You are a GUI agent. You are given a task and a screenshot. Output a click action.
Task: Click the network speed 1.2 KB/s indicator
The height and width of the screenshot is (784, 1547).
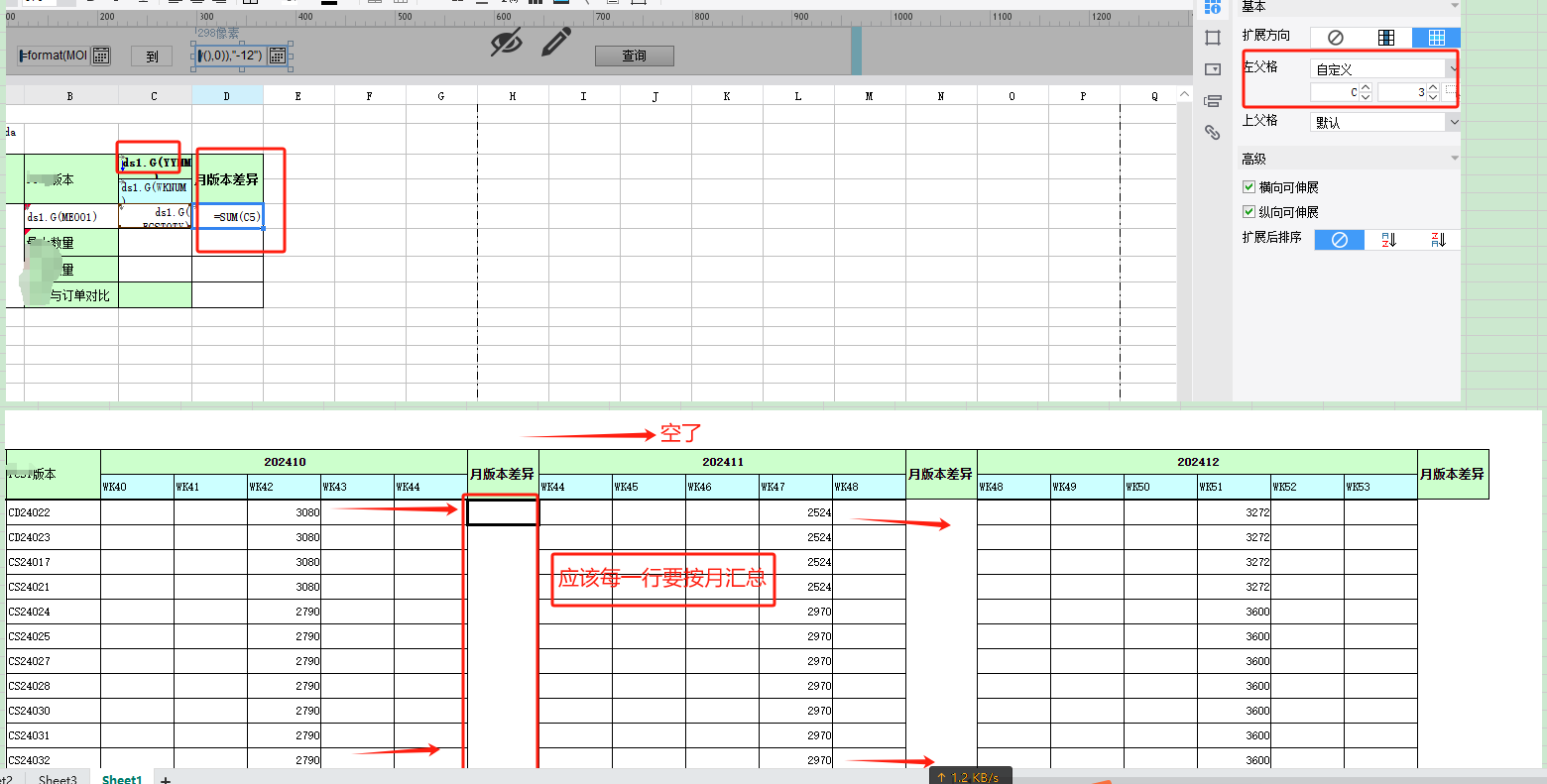tap(971, 776)
